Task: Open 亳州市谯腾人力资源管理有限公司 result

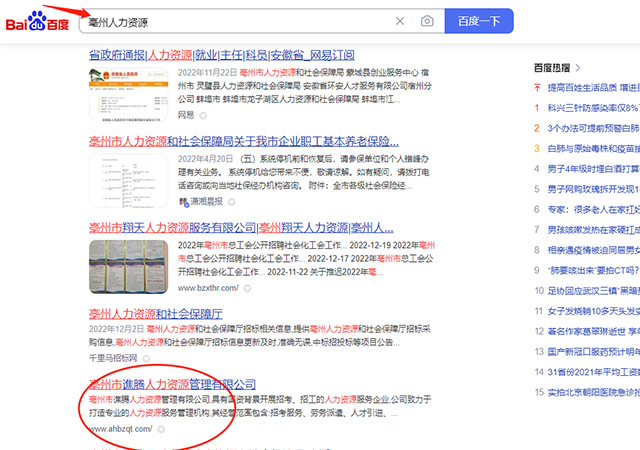Action: click(172, 412)
